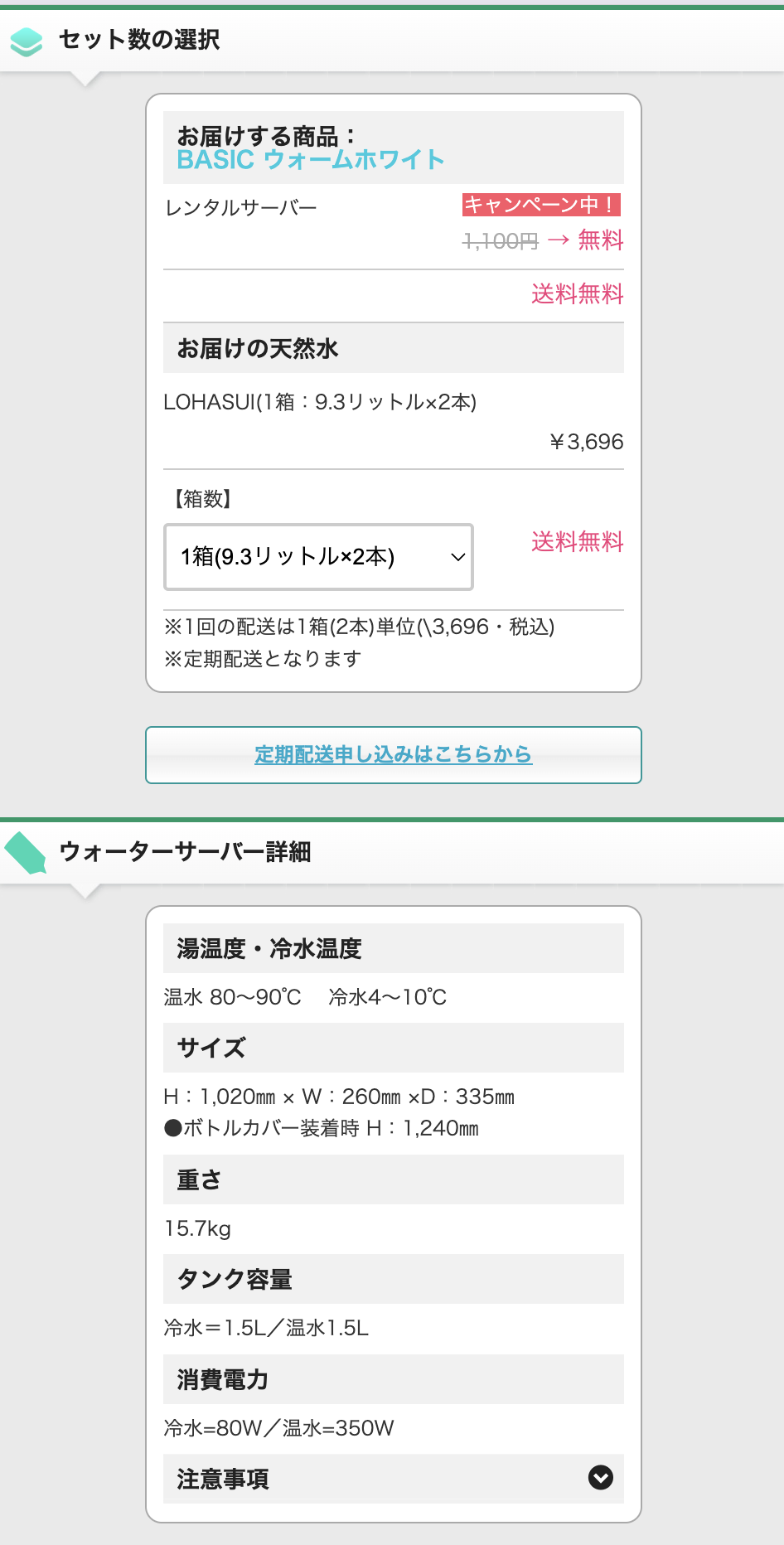Expand the 注意事項 section
The image size is (784, 1545).
393,1479
